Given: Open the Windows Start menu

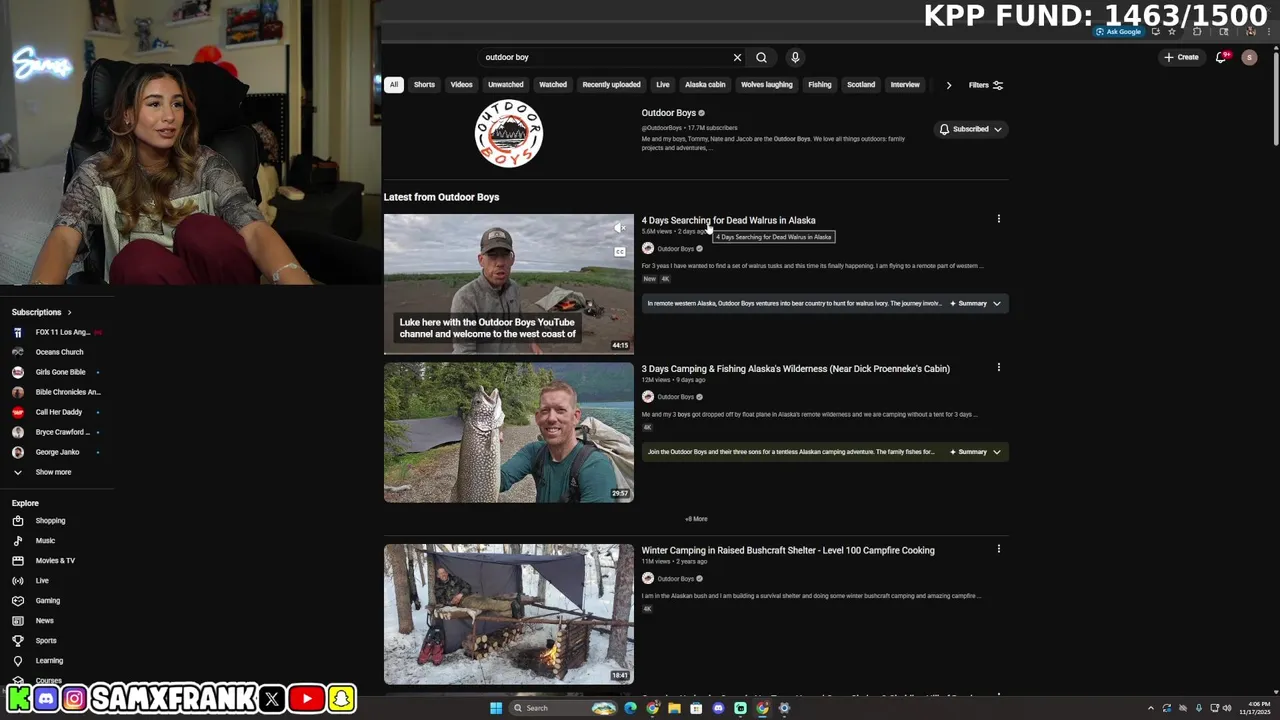Looking at the screenshot, I should pyautogui.click(x=495, y=708).
